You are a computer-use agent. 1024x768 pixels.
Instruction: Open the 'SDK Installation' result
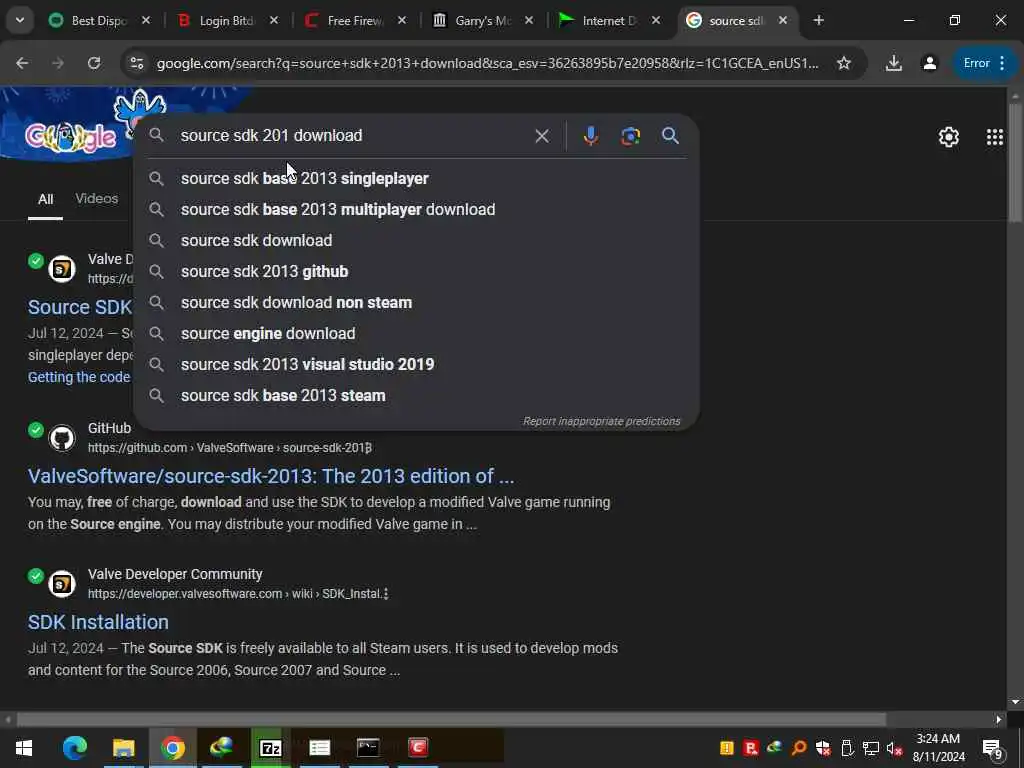pos(98,622)
